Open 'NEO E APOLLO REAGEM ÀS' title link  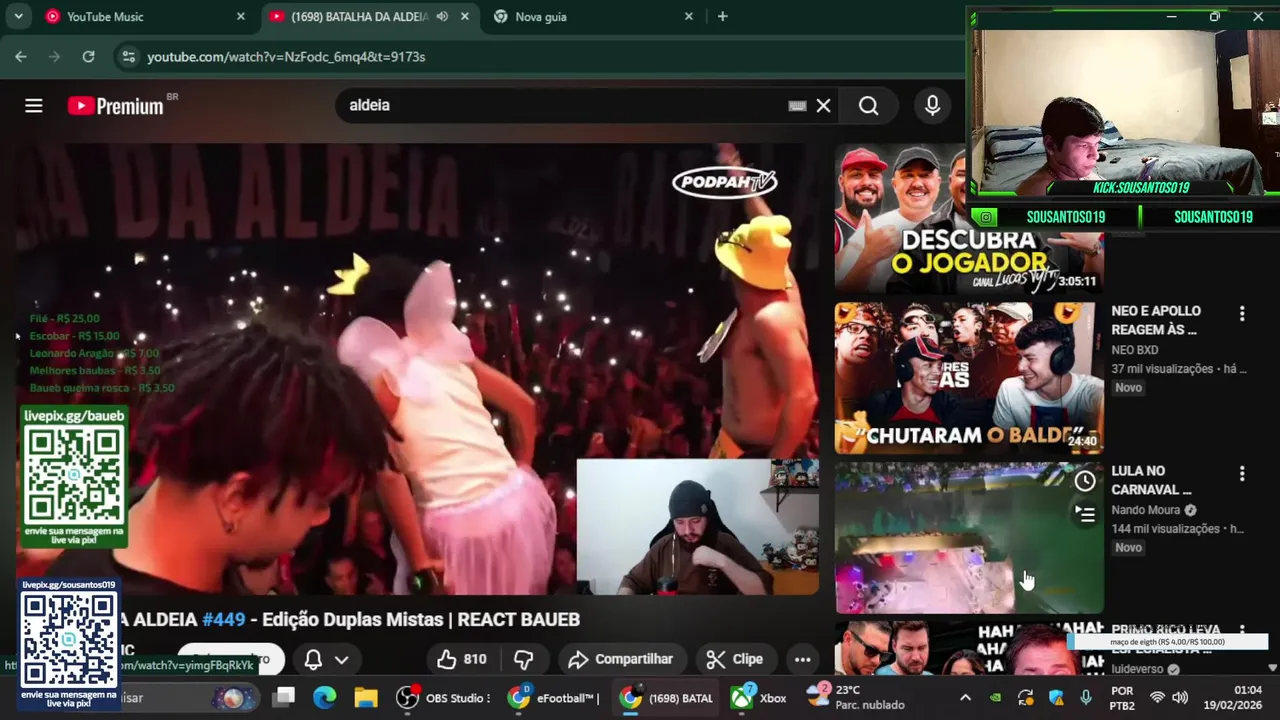[x=1156, y=320]
